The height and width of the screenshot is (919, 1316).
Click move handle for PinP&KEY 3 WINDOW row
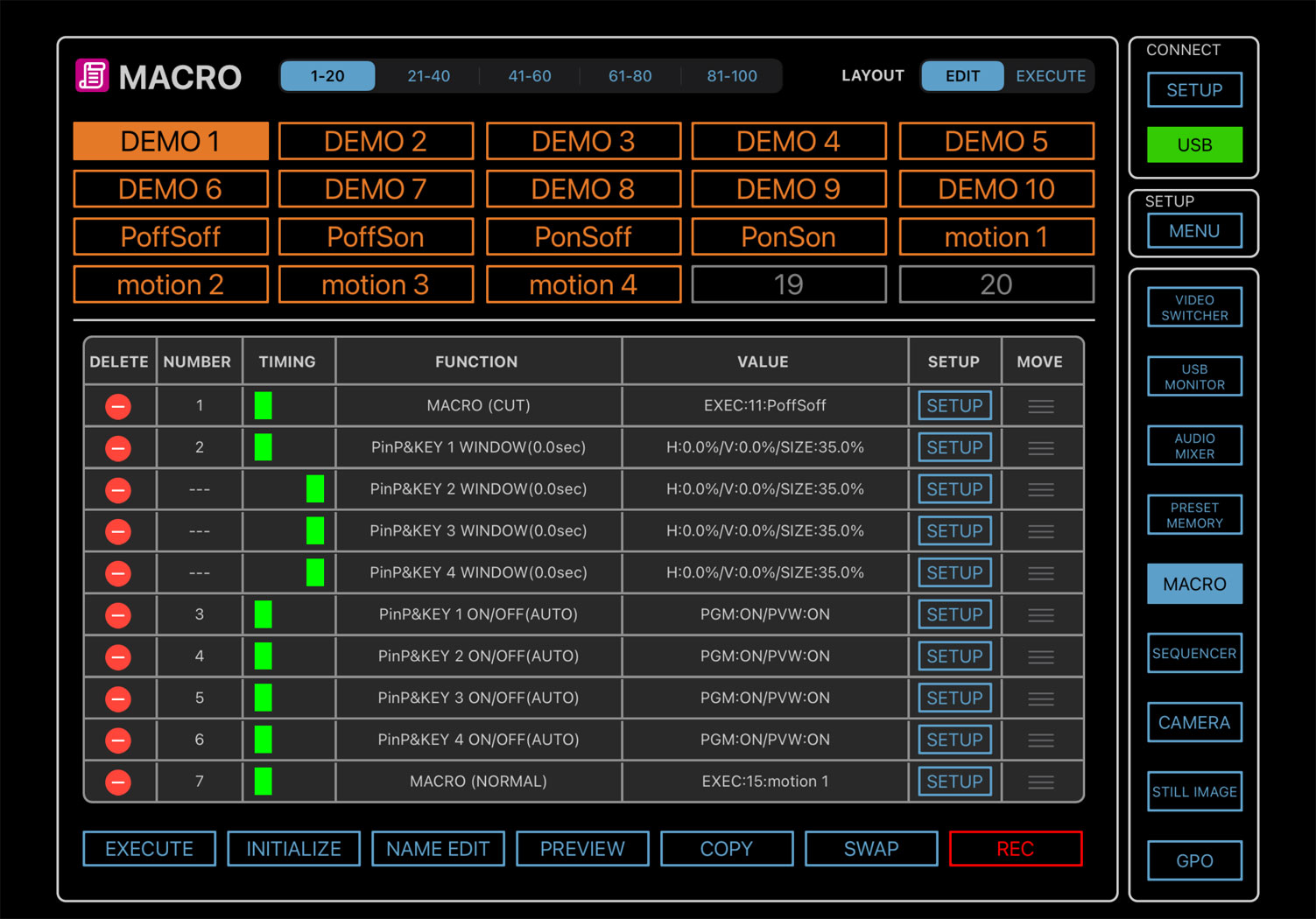pos(1040,531)
